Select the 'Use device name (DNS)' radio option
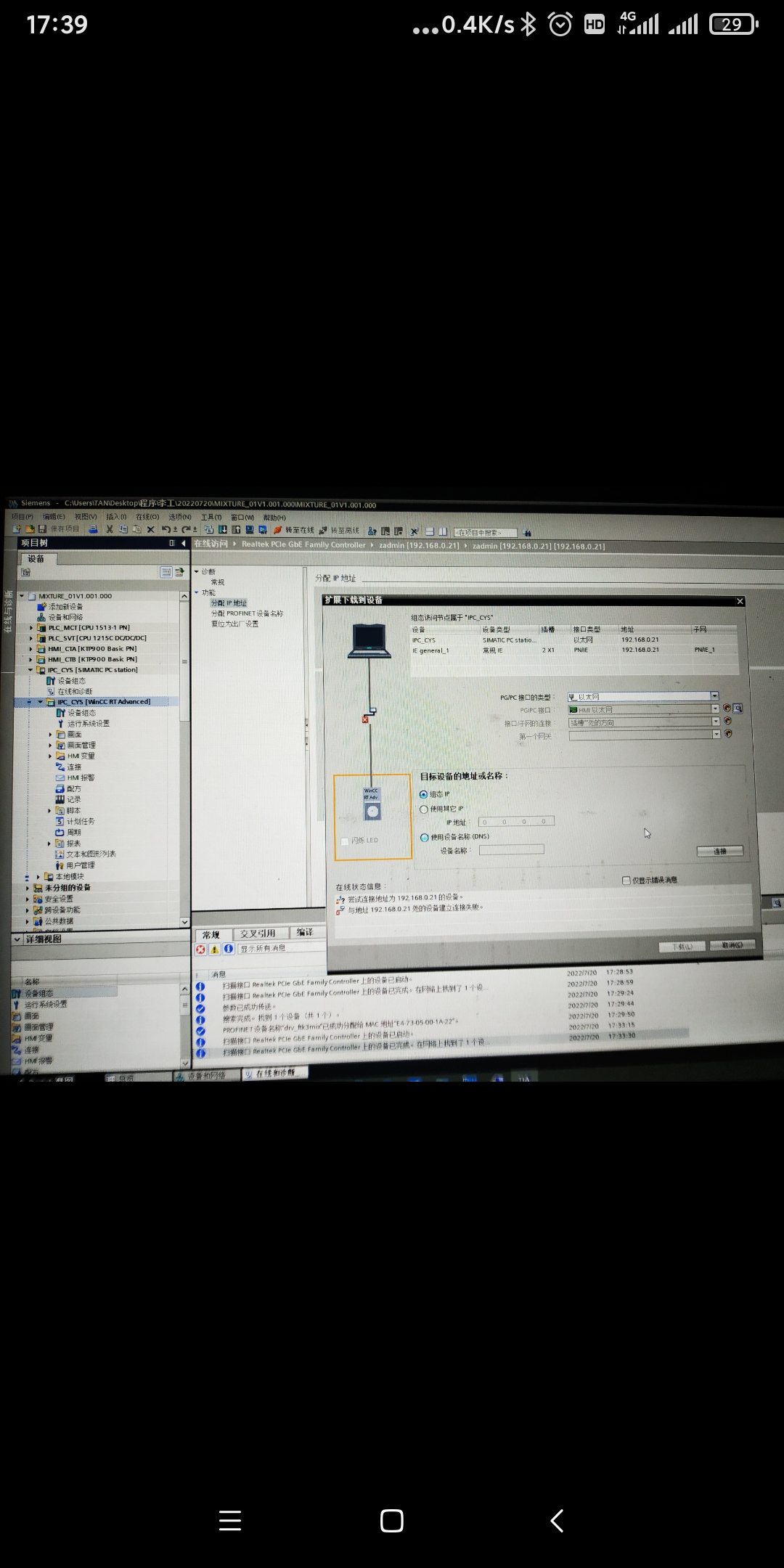 425,837
